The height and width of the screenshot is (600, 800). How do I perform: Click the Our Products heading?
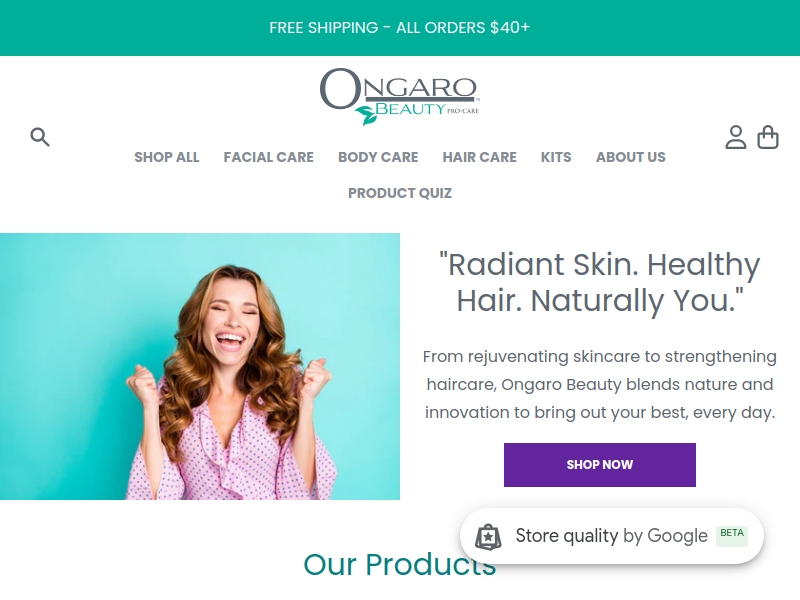[399, 564]
